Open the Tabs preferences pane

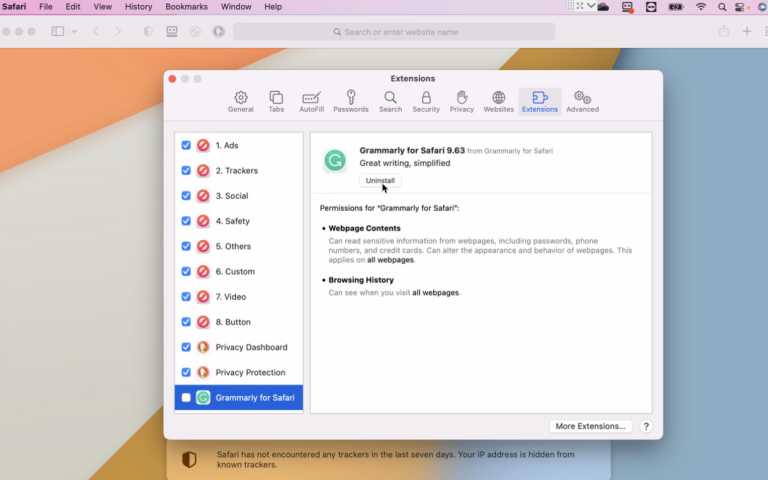pyautogui.click(x=276, y=102)
